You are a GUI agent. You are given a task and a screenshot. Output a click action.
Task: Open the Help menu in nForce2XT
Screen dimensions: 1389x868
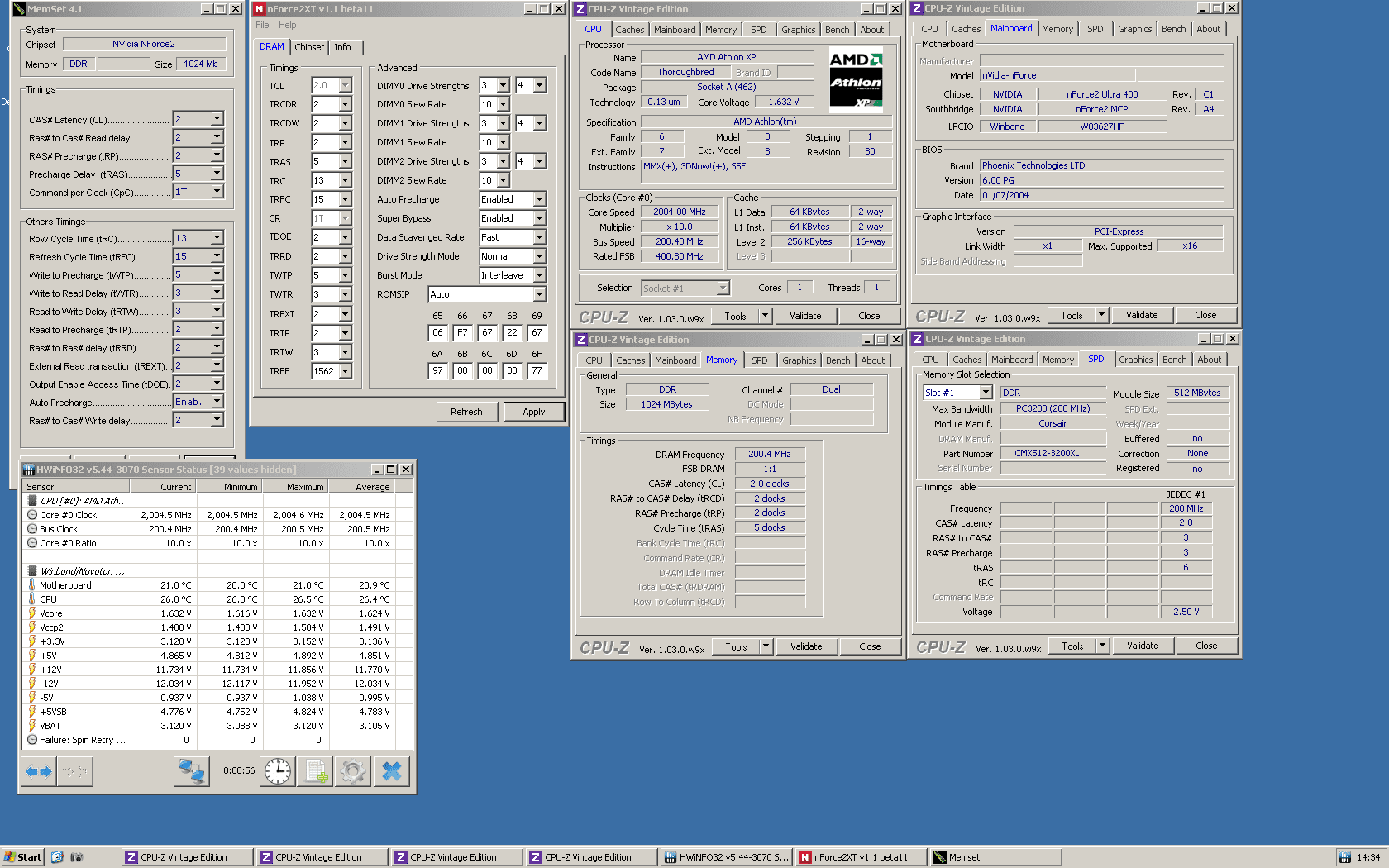point(287,25)
